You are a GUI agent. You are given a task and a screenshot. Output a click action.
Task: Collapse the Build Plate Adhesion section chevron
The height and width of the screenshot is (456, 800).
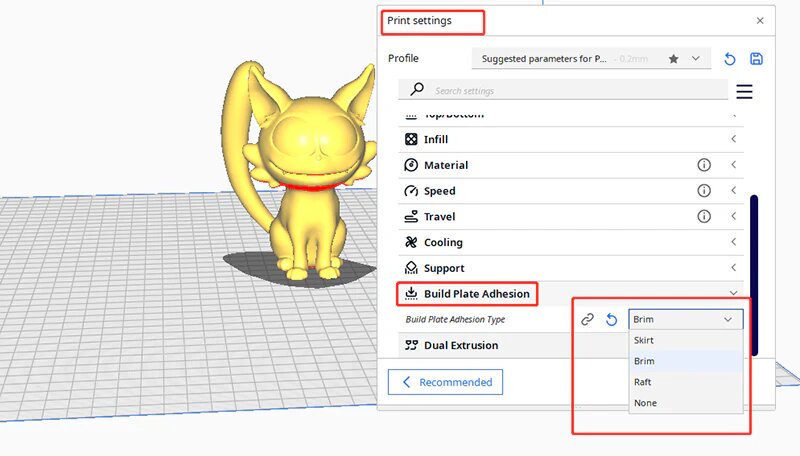pyautogui.click(x=733, y=293)
